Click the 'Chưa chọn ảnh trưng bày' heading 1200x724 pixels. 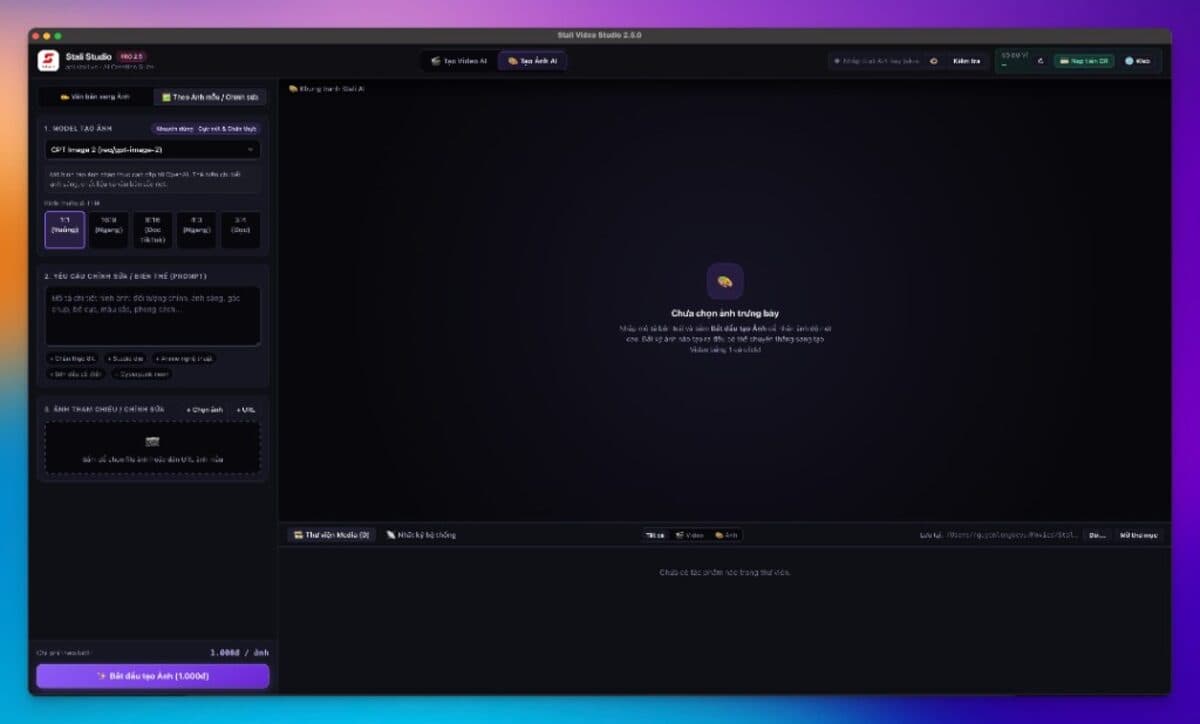pos(725,313)
